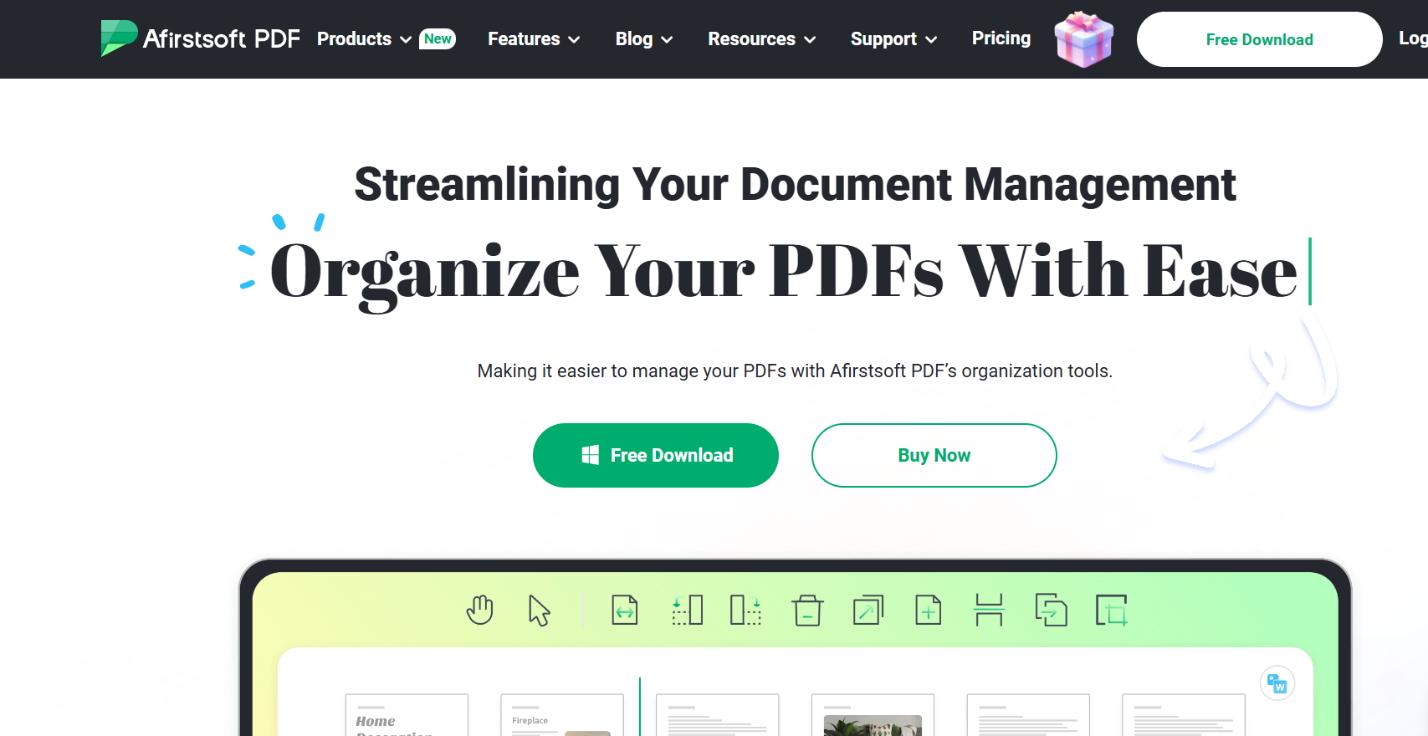Open the gift box promotion icon
The height and width of the screenshot is (736, 1428).
coord(1084,39)
